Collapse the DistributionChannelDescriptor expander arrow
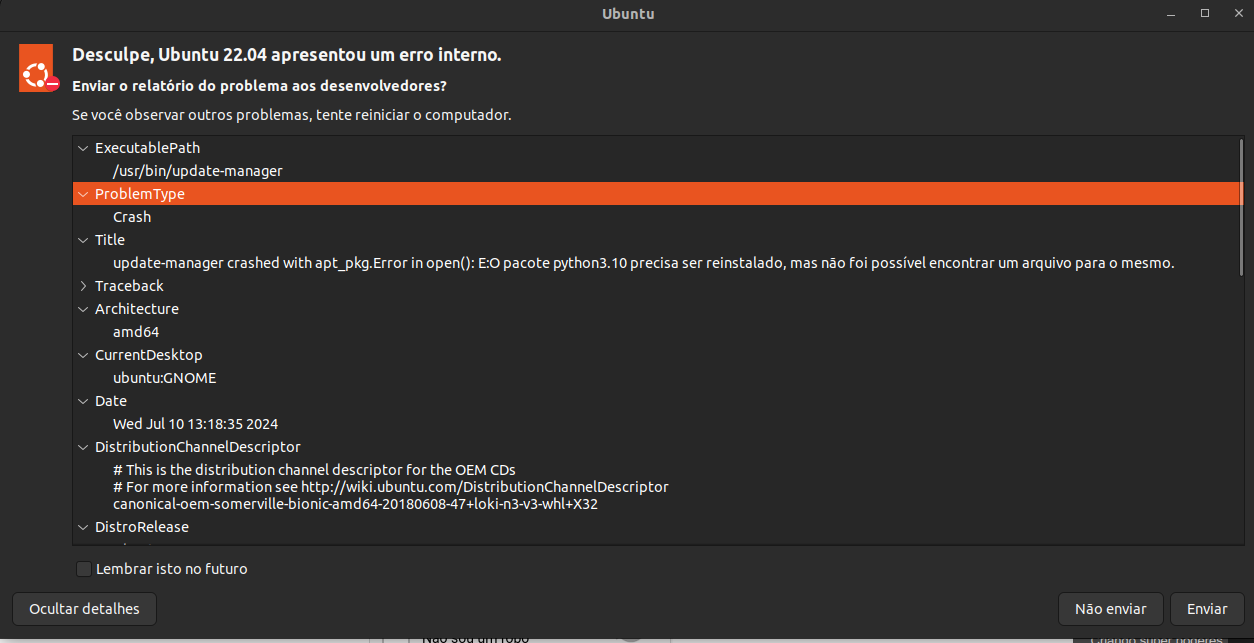Image resolution: width=1254 pixels, height=643 pixels. pos(83,447)
